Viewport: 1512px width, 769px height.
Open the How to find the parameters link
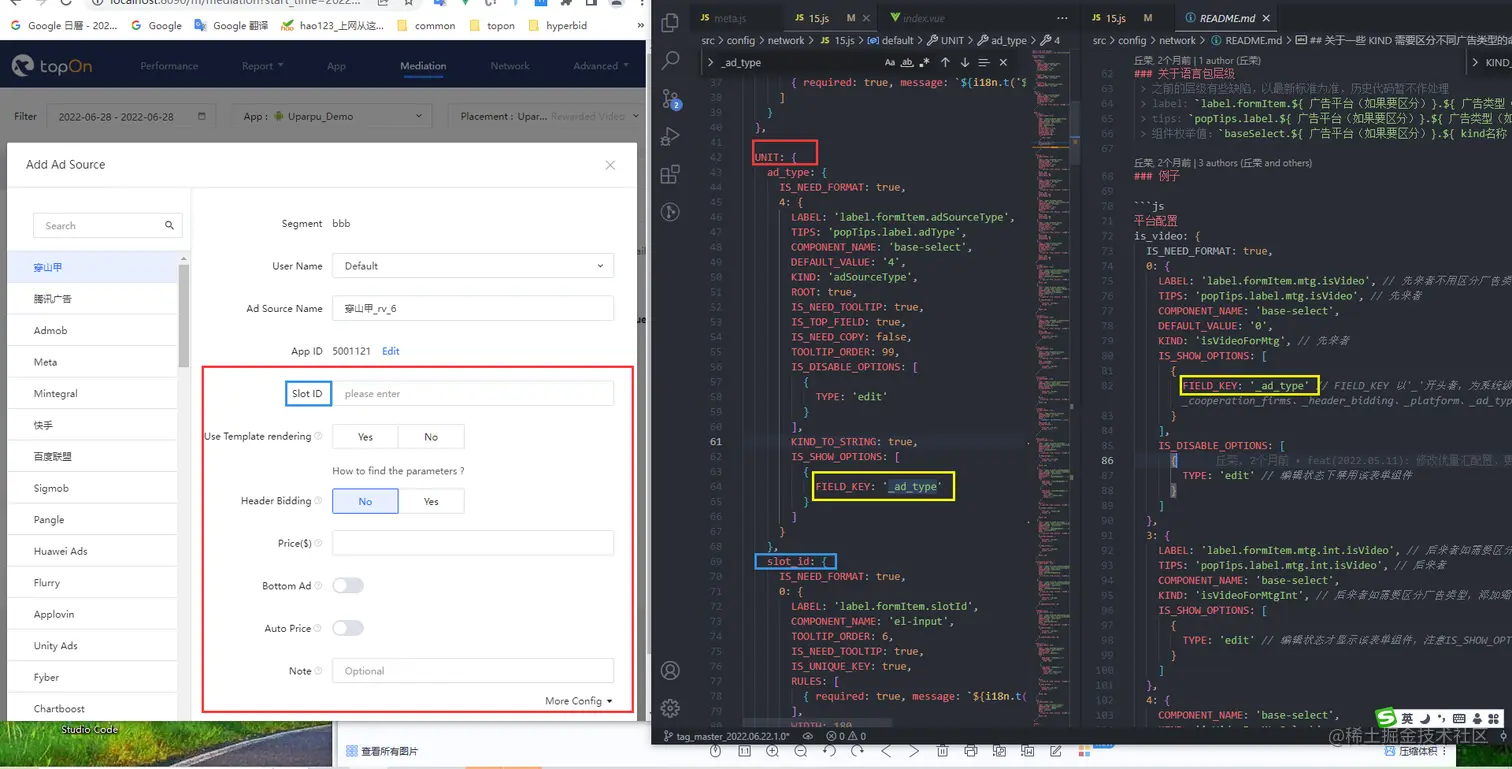[x=398, y=471]
